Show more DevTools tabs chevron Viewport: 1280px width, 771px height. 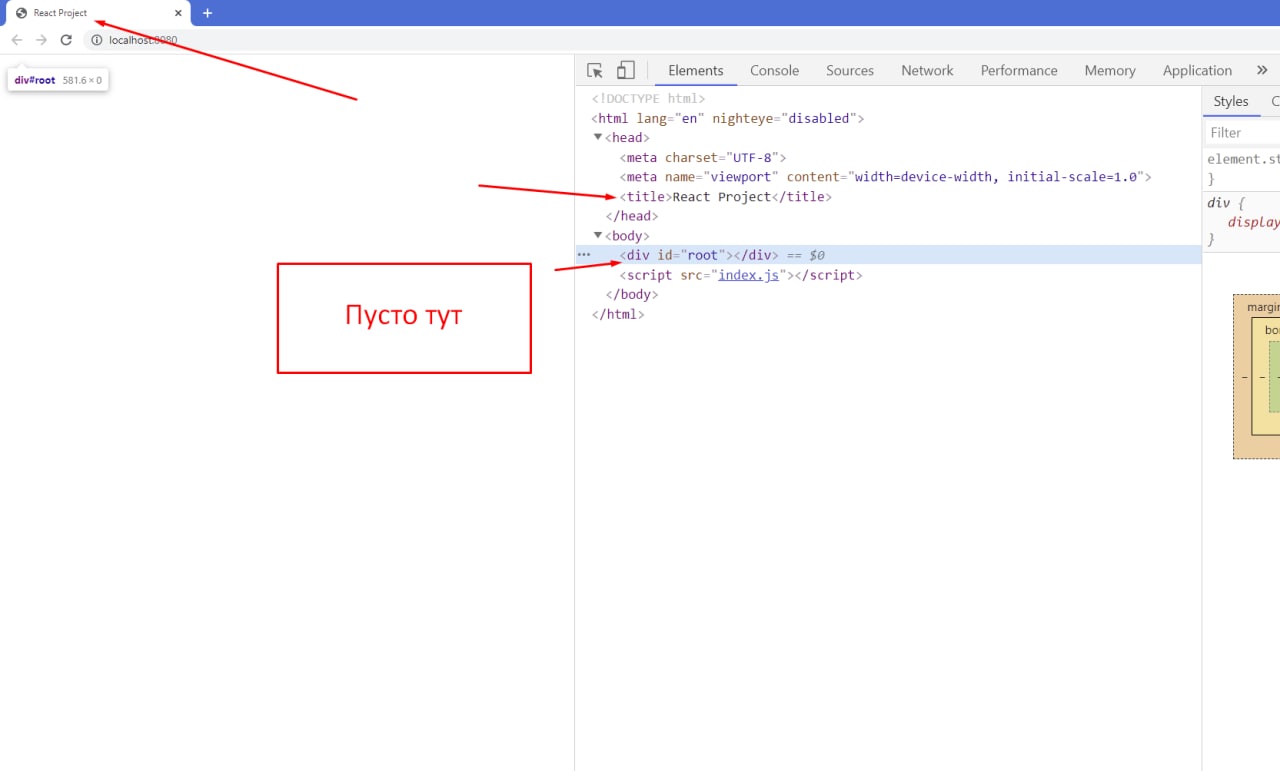1262,70
